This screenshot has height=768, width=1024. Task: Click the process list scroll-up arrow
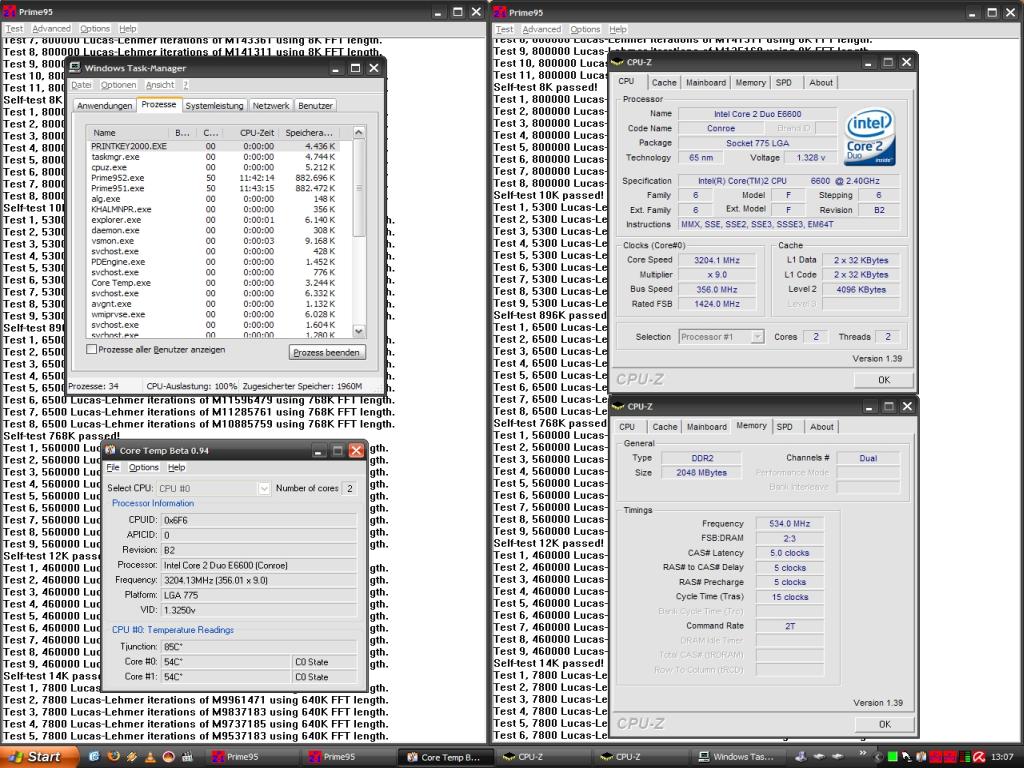(x=359, y=133)
